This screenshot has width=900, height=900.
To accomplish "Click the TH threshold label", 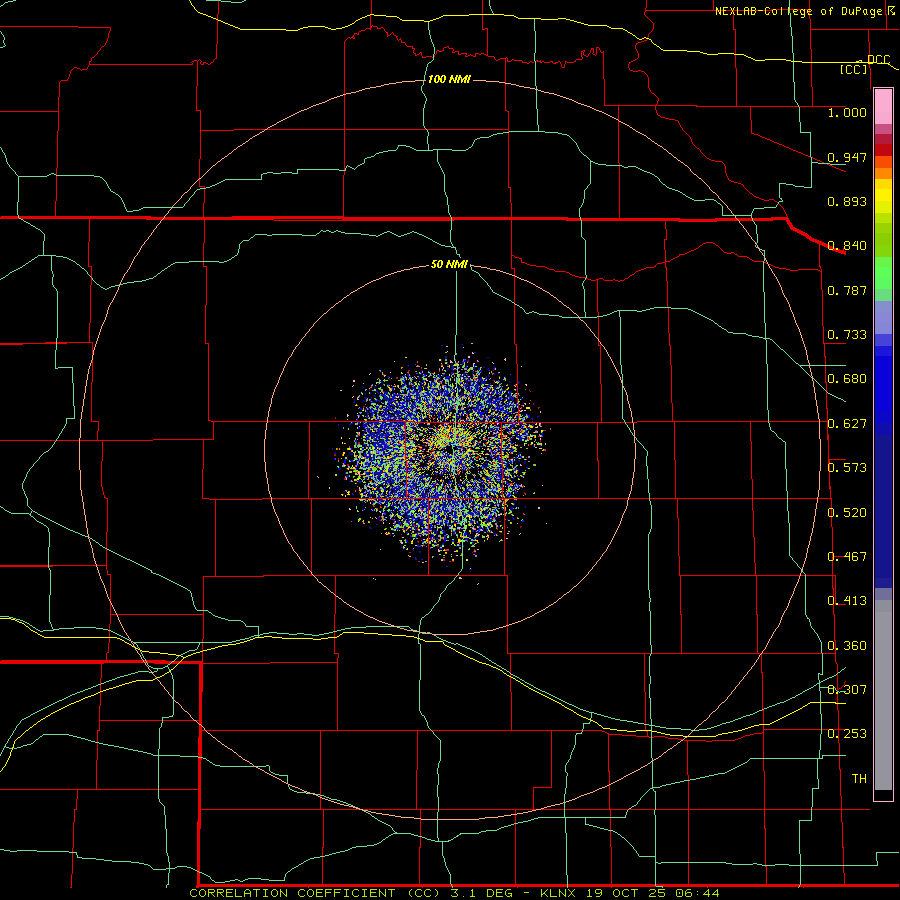I will click(x=859, y=779).
